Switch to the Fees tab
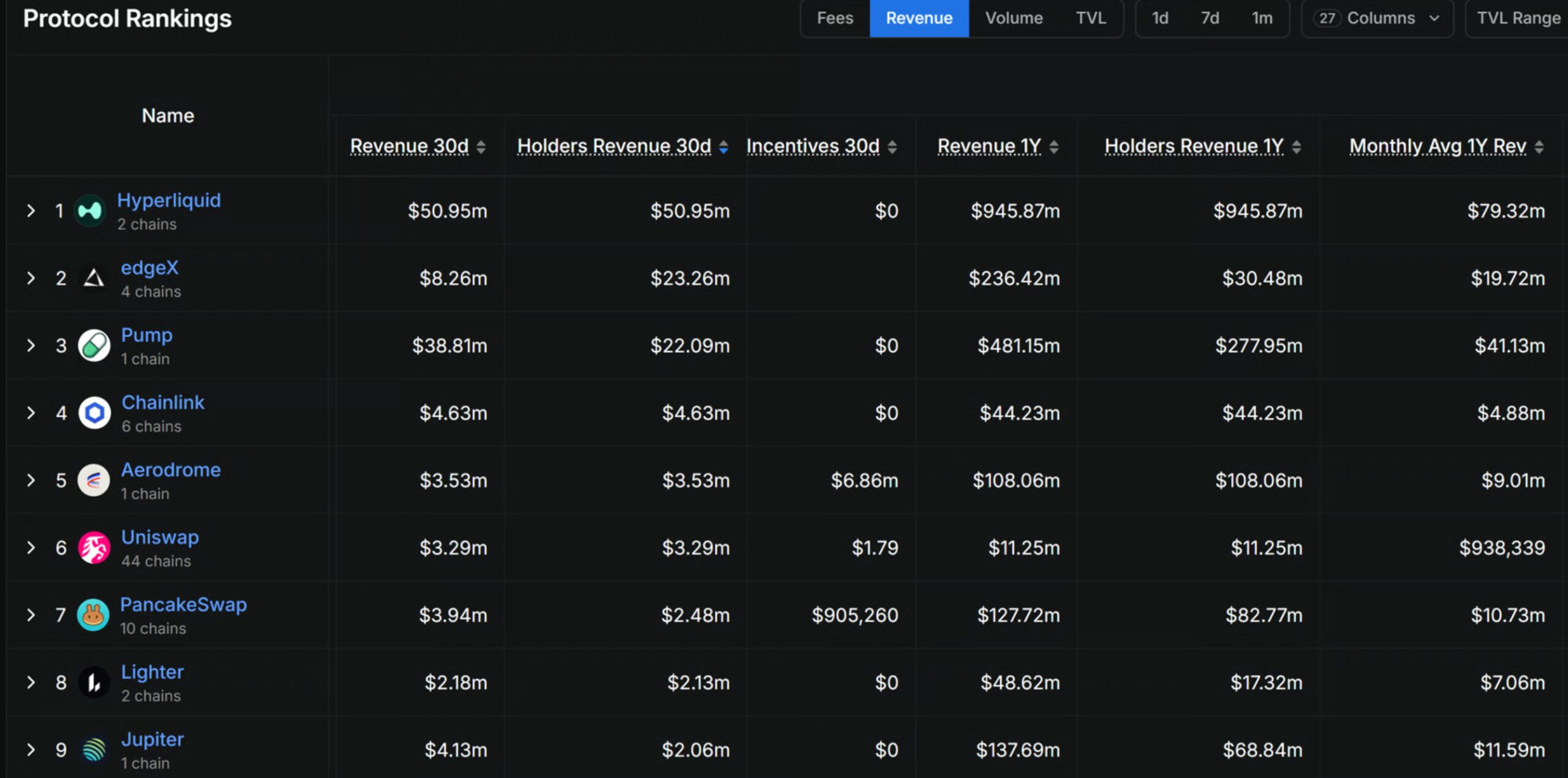Image resolution: width=1568 pixels, height=778 pixels. (835, 18)
